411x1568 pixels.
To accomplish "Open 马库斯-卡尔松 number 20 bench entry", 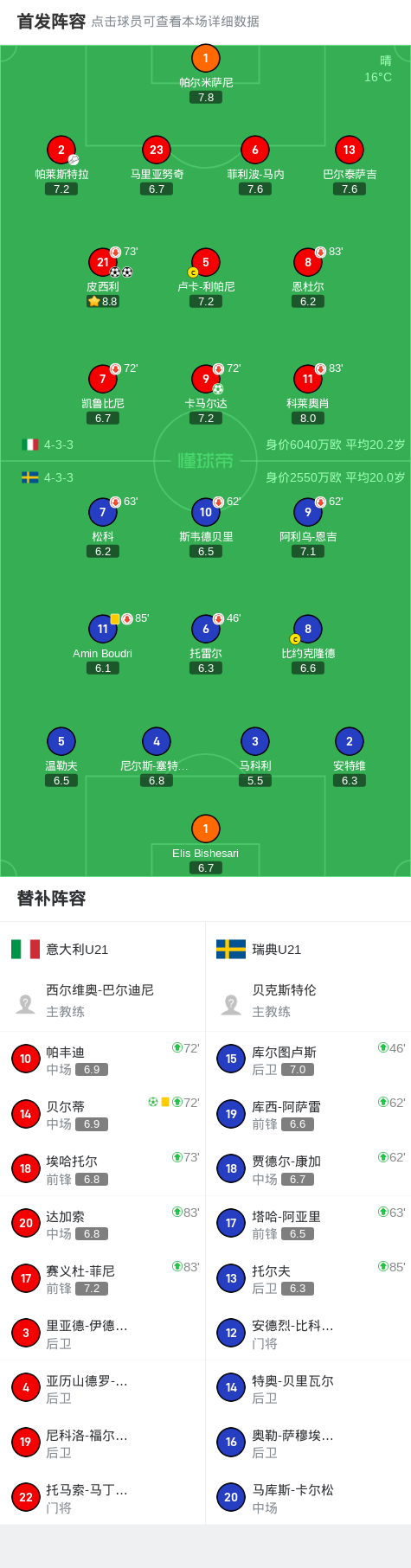I will tap(308, 1496).
